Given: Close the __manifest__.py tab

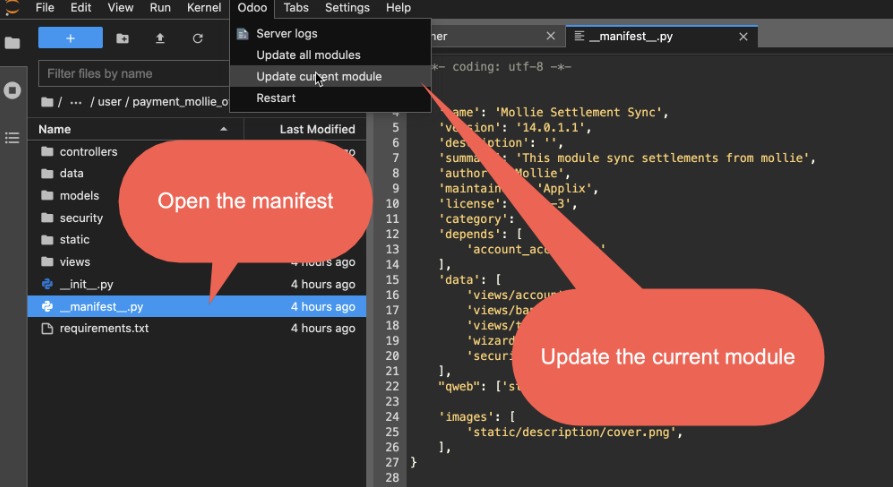Looking at the screenshot, I should 743,36.
